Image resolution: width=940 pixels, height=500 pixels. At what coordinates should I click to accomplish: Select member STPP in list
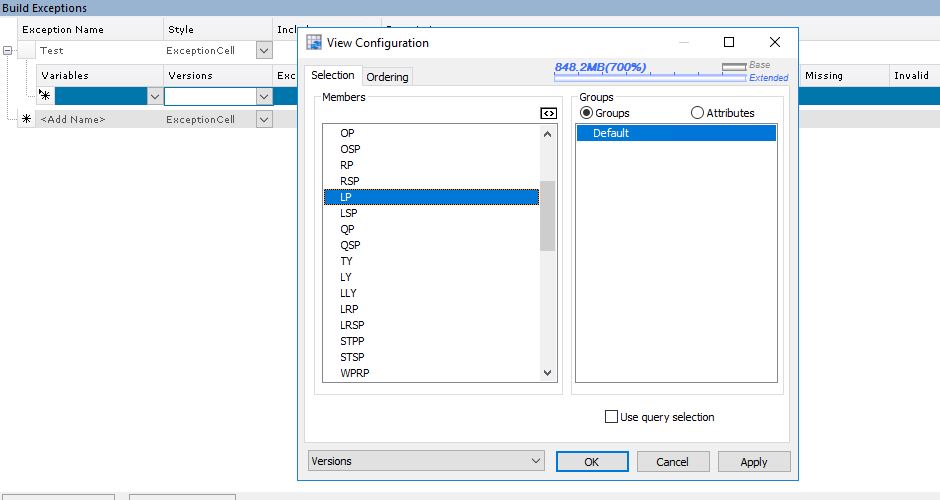[352, 341]
